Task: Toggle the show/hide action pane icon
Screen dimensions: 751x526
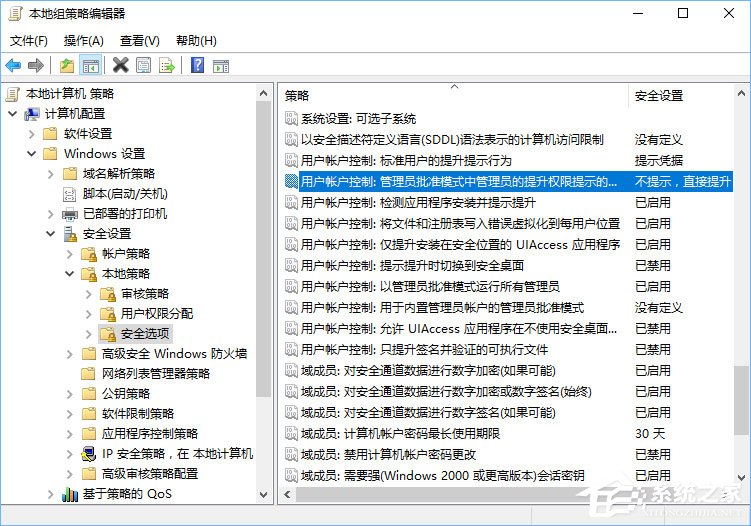Action: [221, 66]
